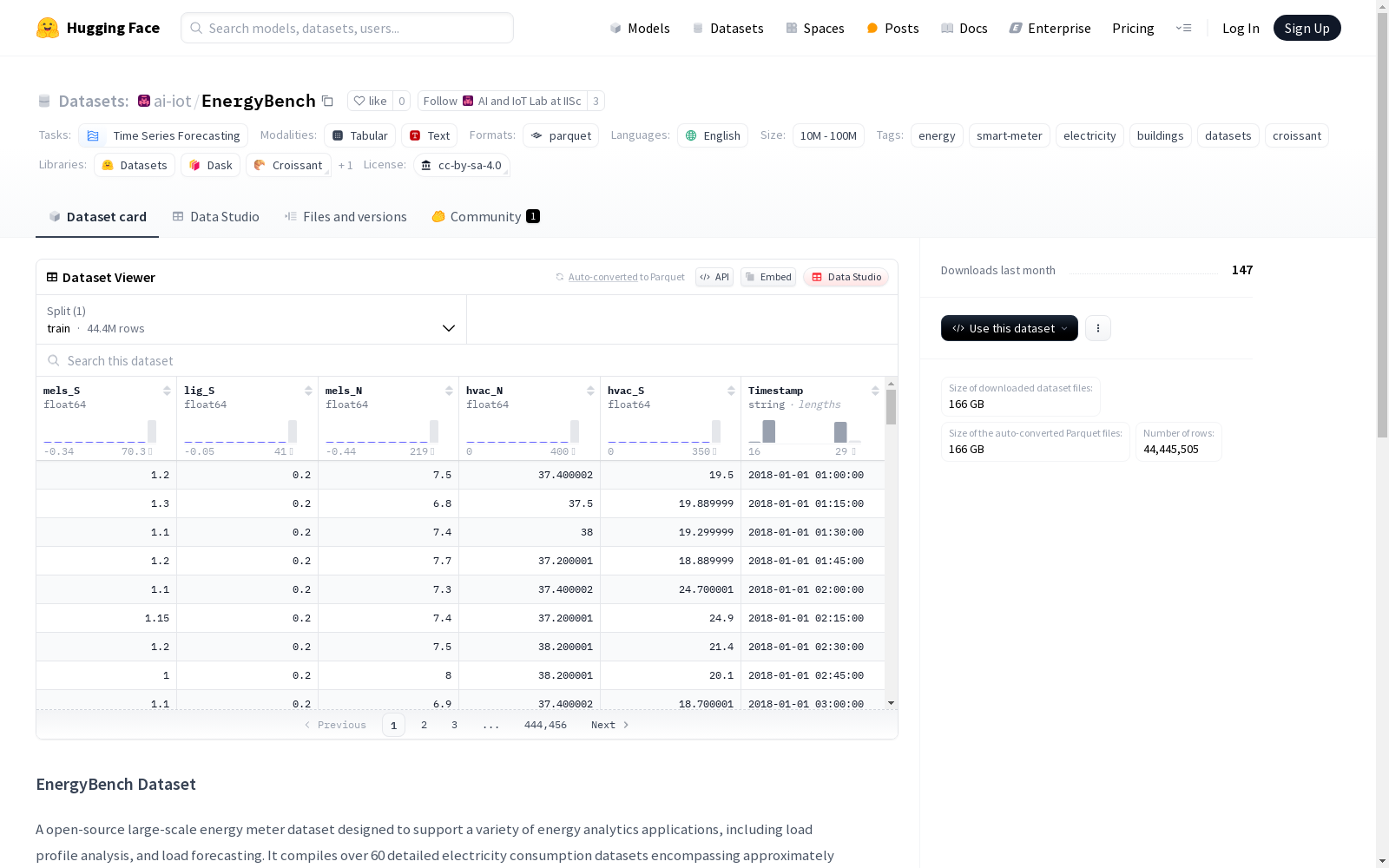Open the three-dot more options button
Screen dimensions: 1389x868
click(x=1098, y=328)
